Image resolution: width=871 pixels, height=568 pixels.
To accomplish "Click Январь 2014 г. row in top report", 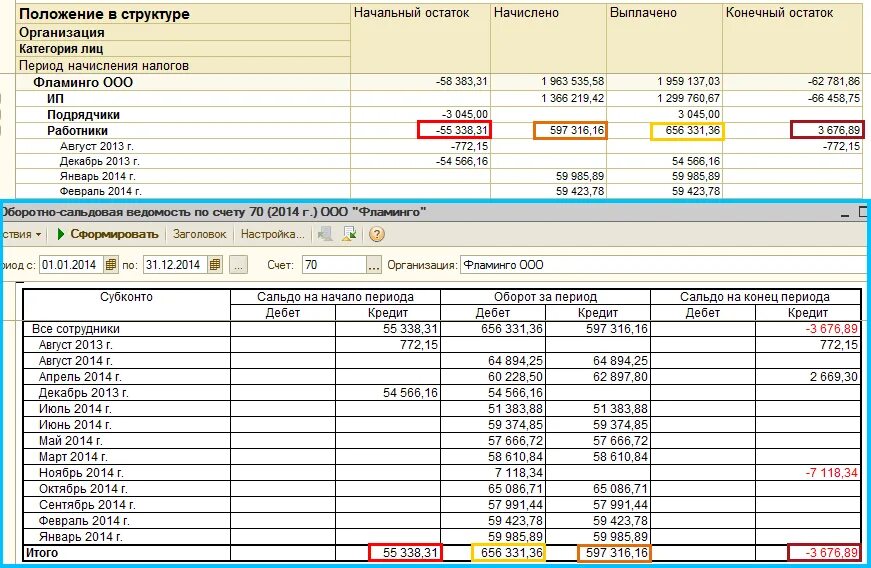I will click(438, 177).
